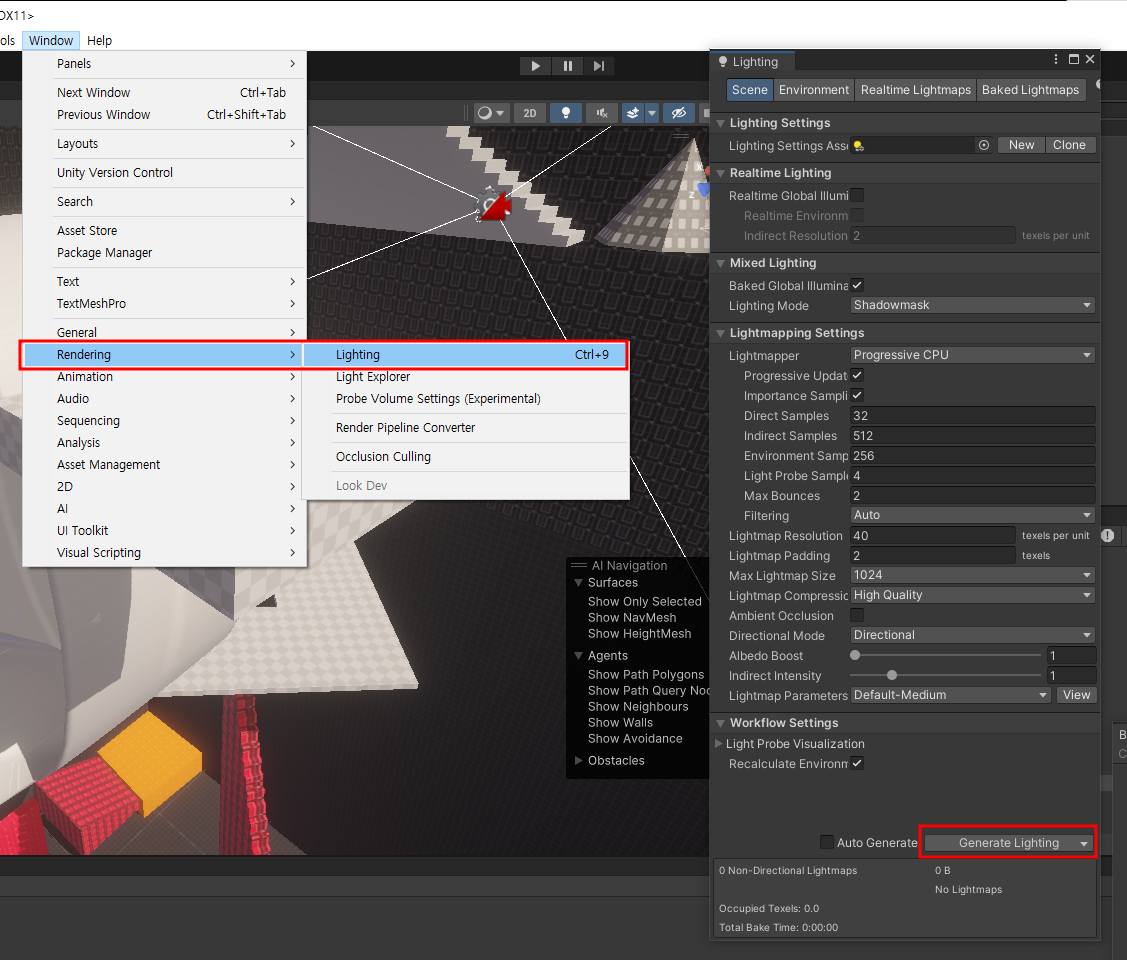This screenshot has width=1127, height=960.
Task: Click New lighting settings button
Action: coord(1021,145)
